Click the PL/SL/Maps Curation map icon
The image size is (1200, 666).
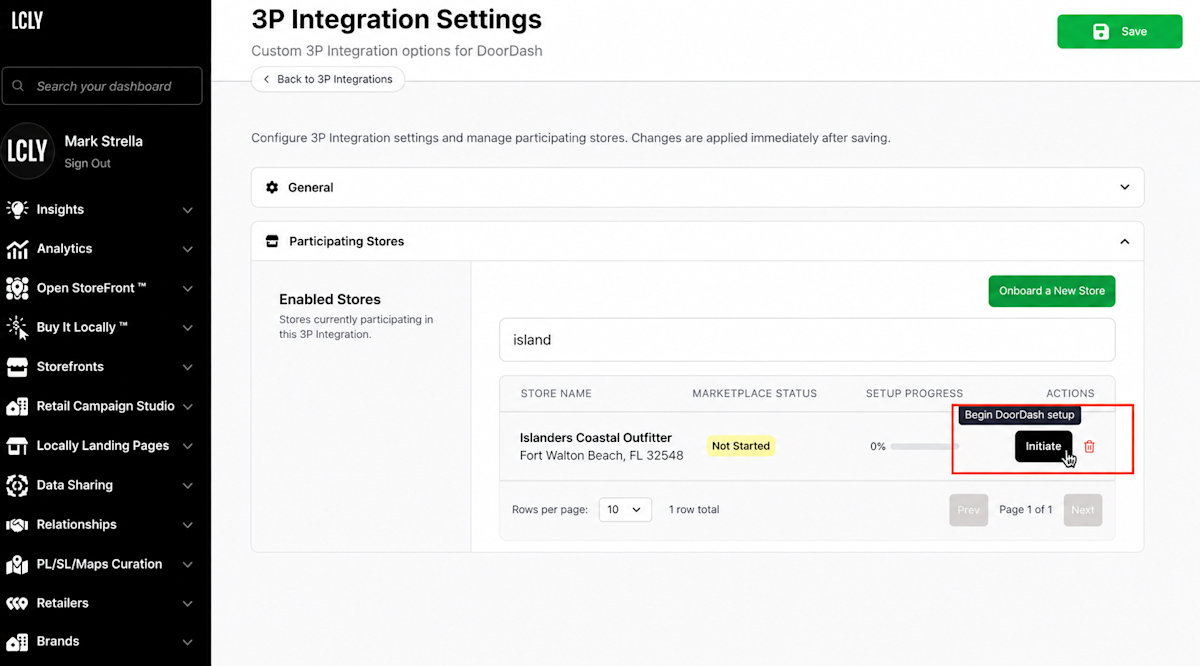tap(17, 564)
